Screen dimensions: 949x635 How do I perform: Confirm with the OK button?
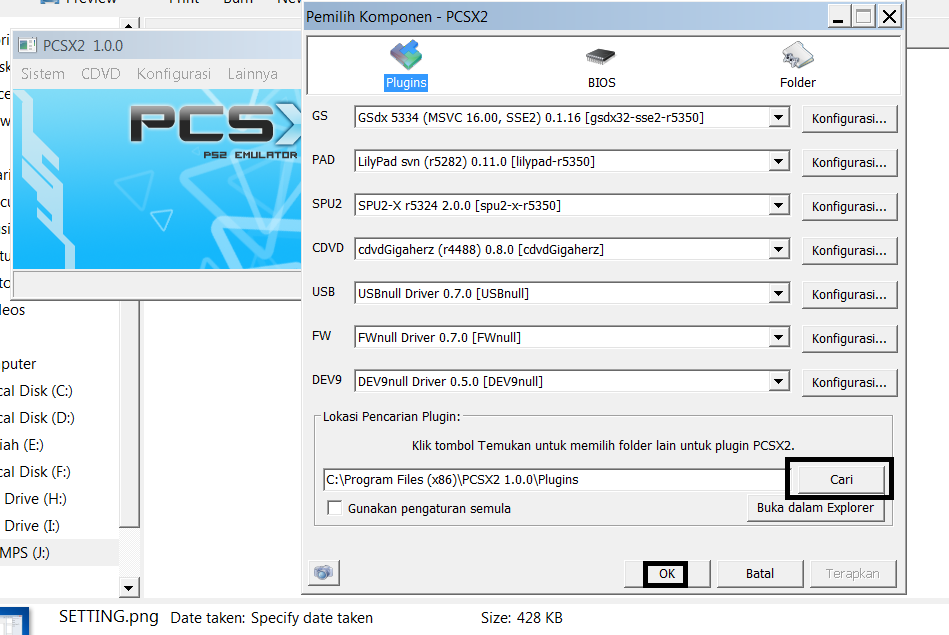[667, 573]
